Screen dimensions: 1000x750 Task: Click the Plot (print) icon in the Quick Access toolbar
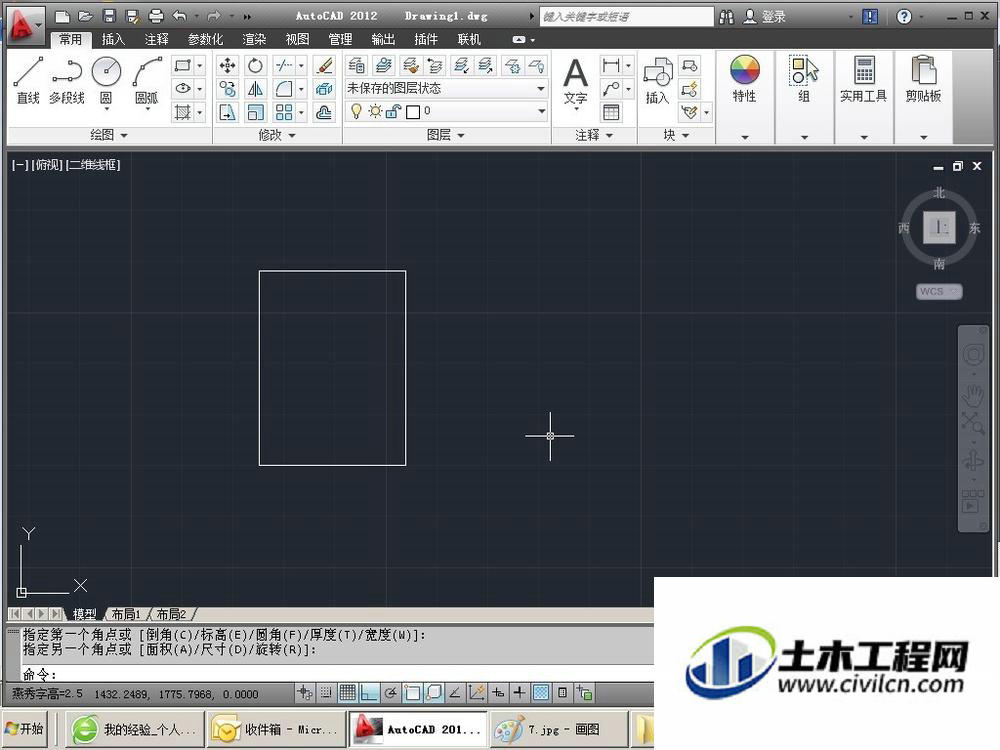click(x=156, y=16)
